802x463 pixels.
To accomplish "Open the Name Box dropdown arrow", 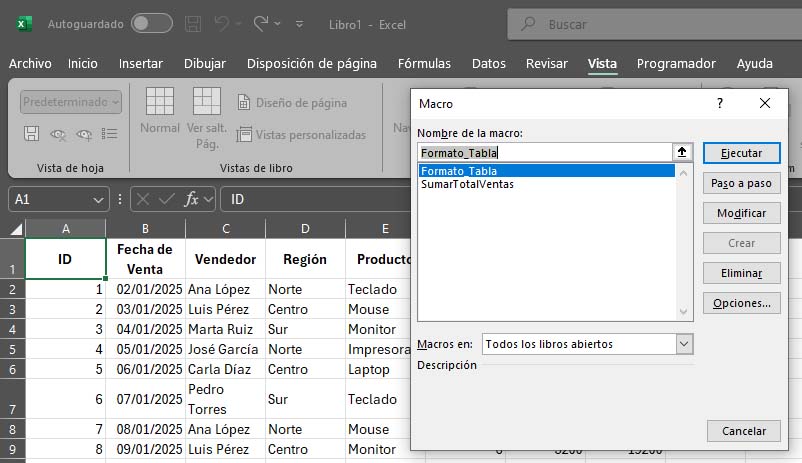I will tap(98, 199).
